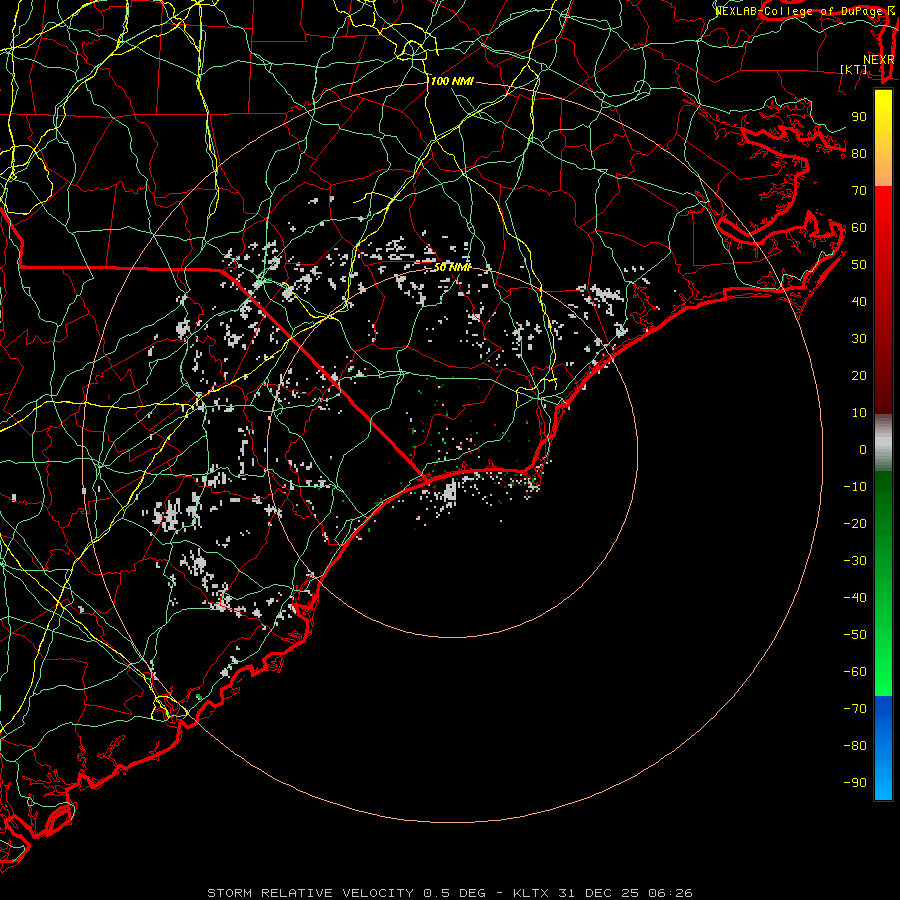Image resolution: width=900 pixels, height=900 pixels.
Task: Click the -10 value on velocity scale
Action: tap(855, 487)
